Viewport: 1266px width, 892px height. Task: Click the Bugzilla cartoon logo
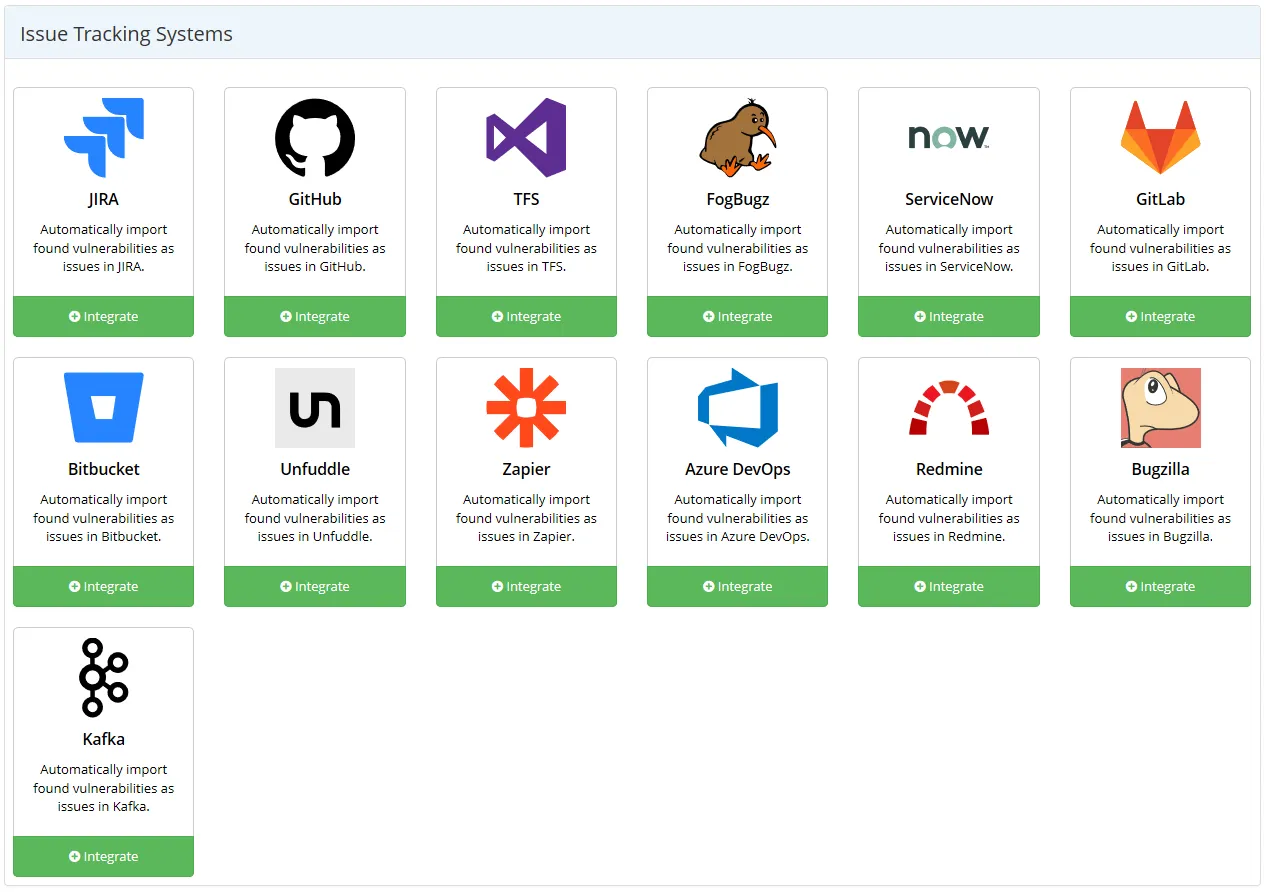tap(1160, 408)
